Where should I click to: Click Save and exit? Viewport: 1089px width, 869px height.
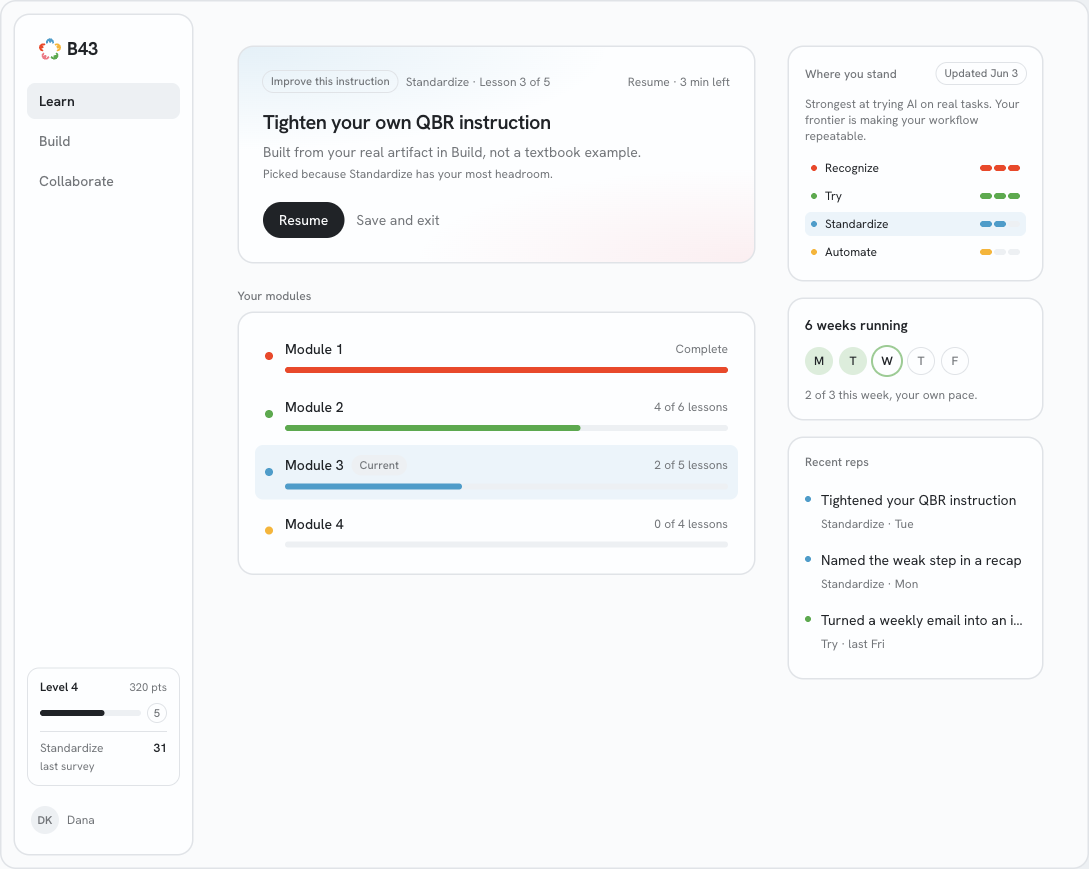pos(398,220)
